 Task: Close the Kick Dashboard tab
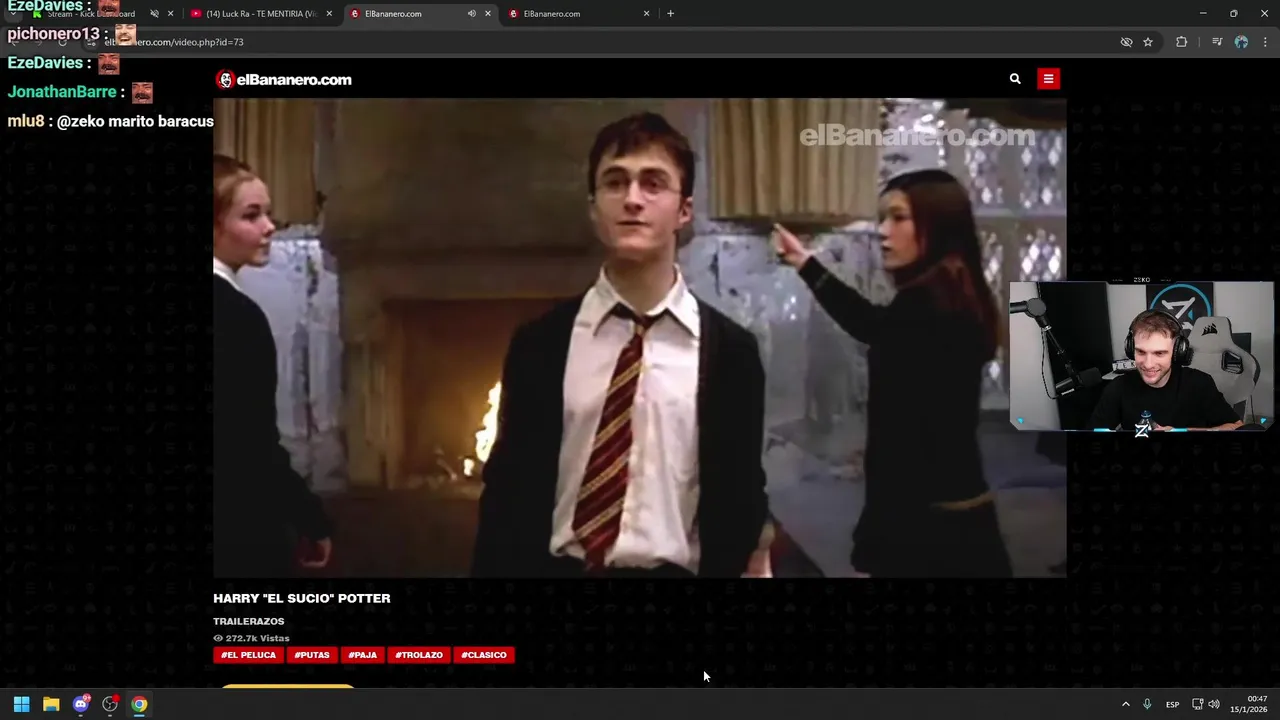(171, 14)
